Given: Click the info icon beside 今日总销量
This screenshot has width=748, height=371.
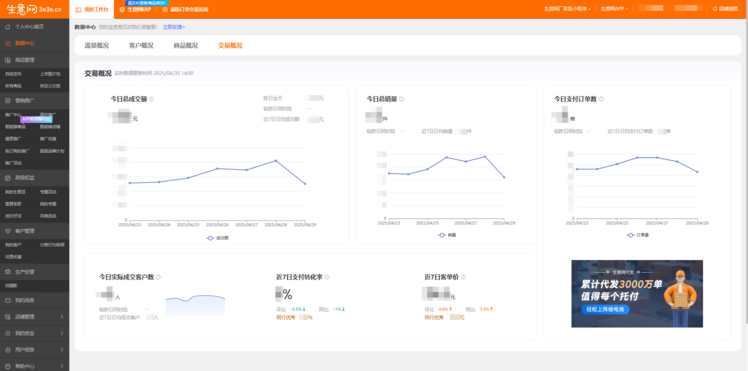Looking at the screenshot, I should click(401, 99).
